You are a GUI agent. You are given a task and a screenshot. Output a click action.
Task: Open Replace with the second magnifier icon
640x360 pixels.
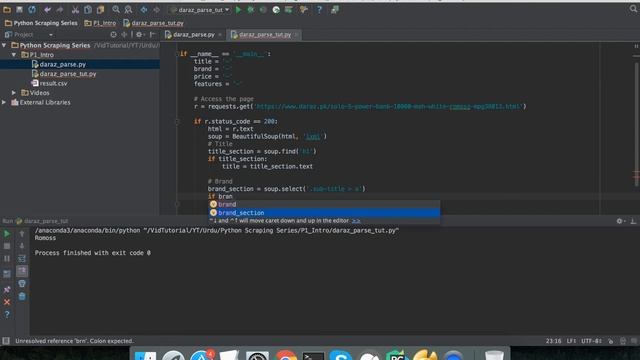(x=128, y=9)
